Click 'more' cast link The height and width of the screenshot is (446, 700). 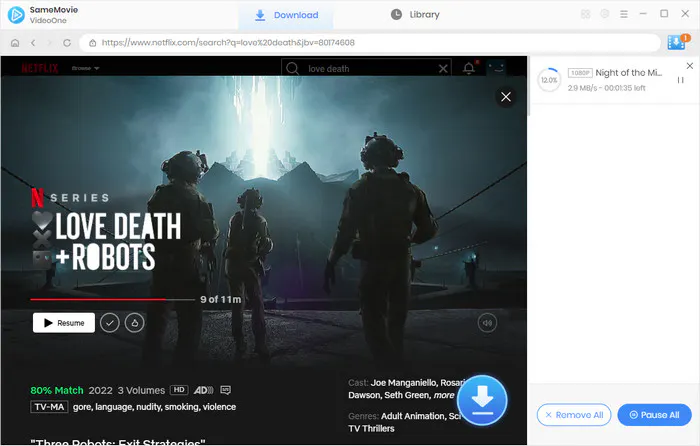[x=444, y=396]
